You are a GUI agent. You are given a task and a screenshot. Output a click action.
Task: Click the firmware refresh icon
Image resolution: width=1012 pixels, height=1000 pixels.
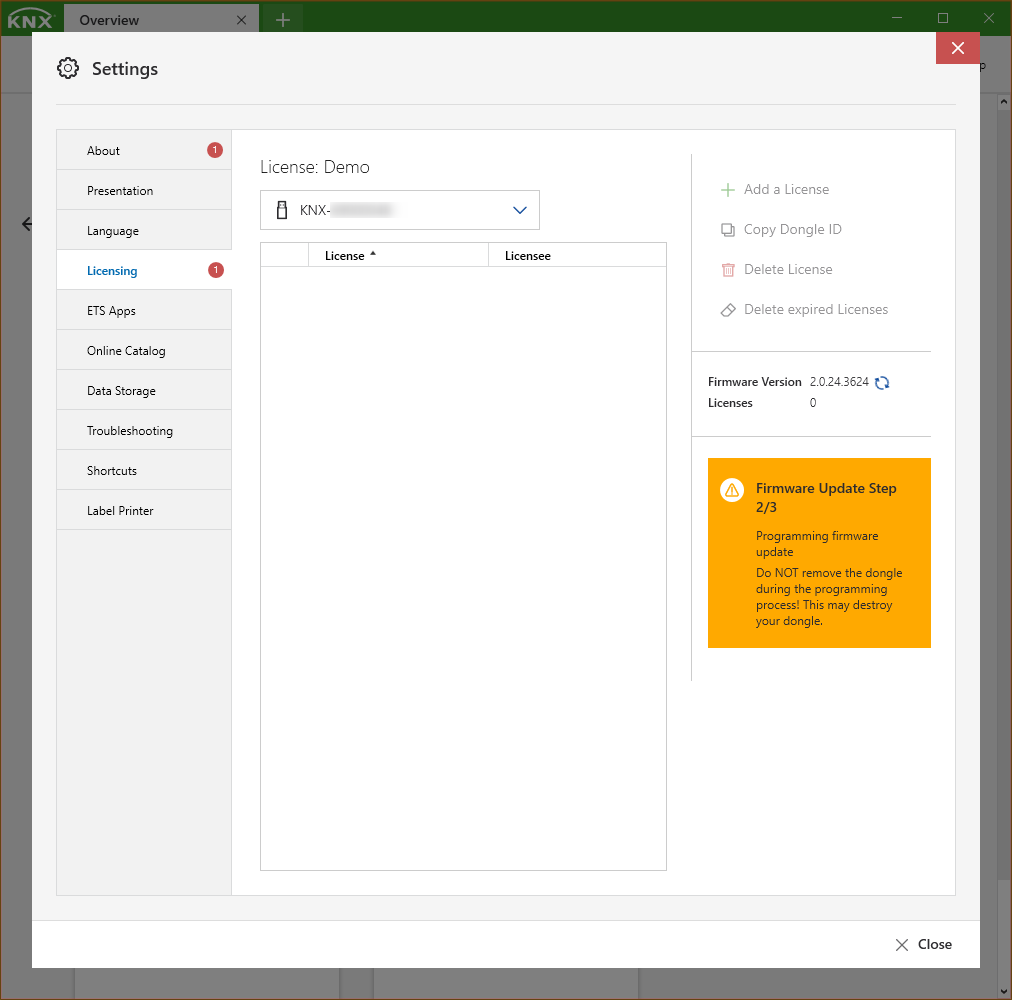882,382
